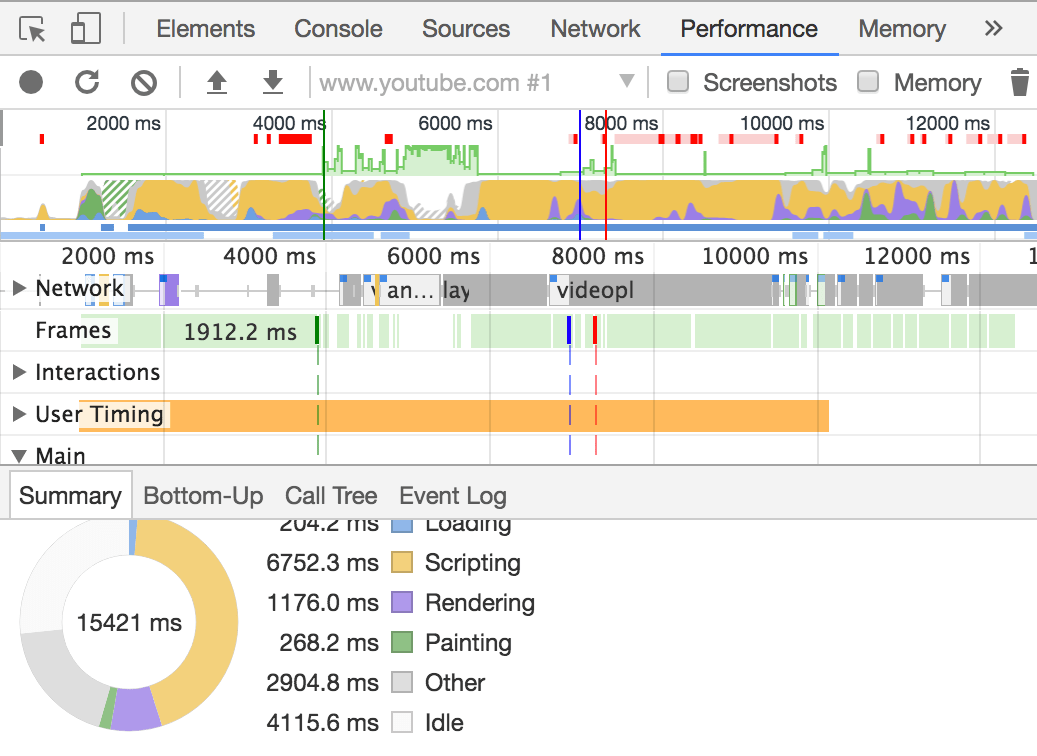The image size is (1037, 756).
Task: Open hidden panels via the chevron
Action: tap(993, 28)
